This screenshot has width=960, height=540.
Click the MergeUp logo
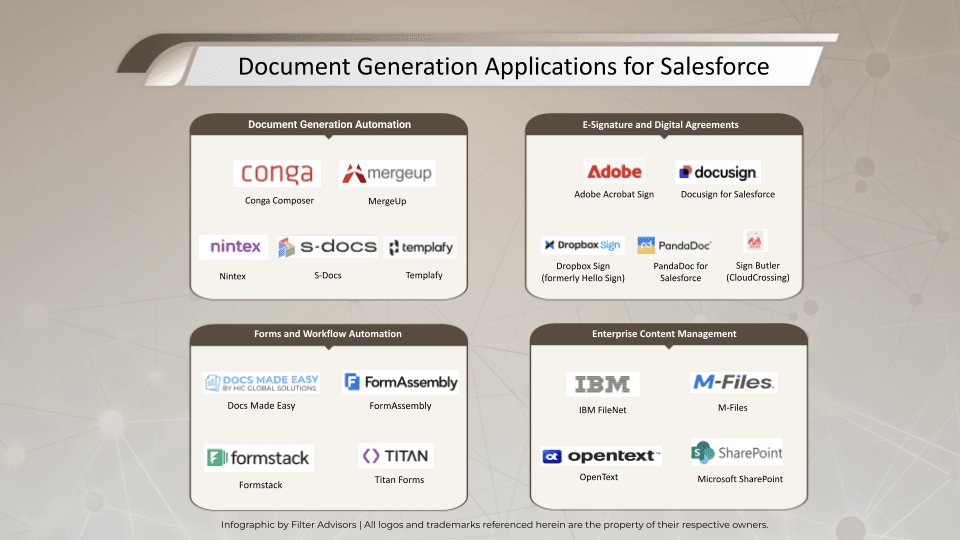tap(387, 173)
